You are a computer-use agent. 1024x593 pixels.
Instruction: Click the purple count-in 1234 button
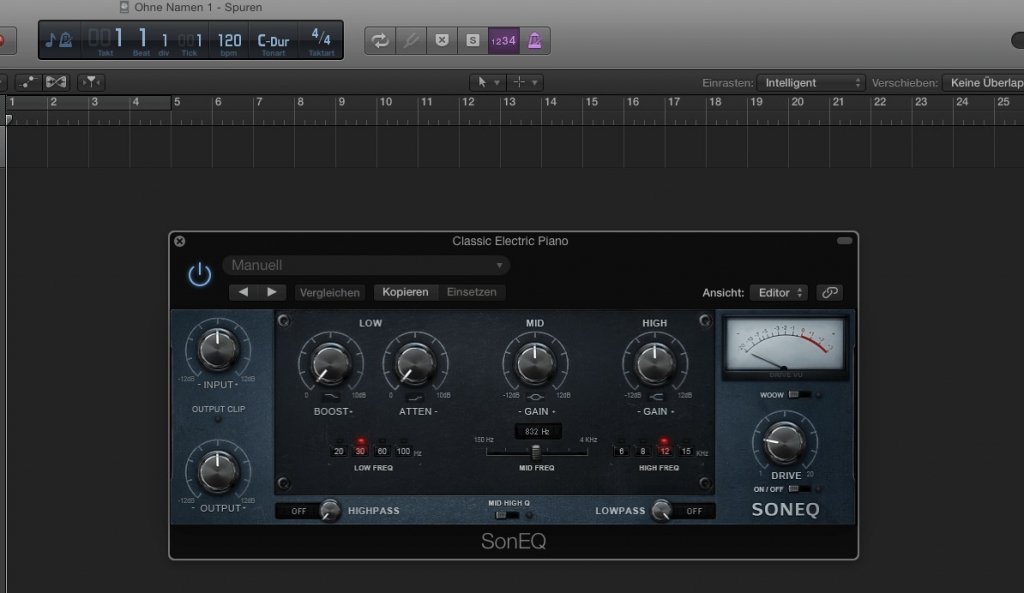[x=503, y=41]
